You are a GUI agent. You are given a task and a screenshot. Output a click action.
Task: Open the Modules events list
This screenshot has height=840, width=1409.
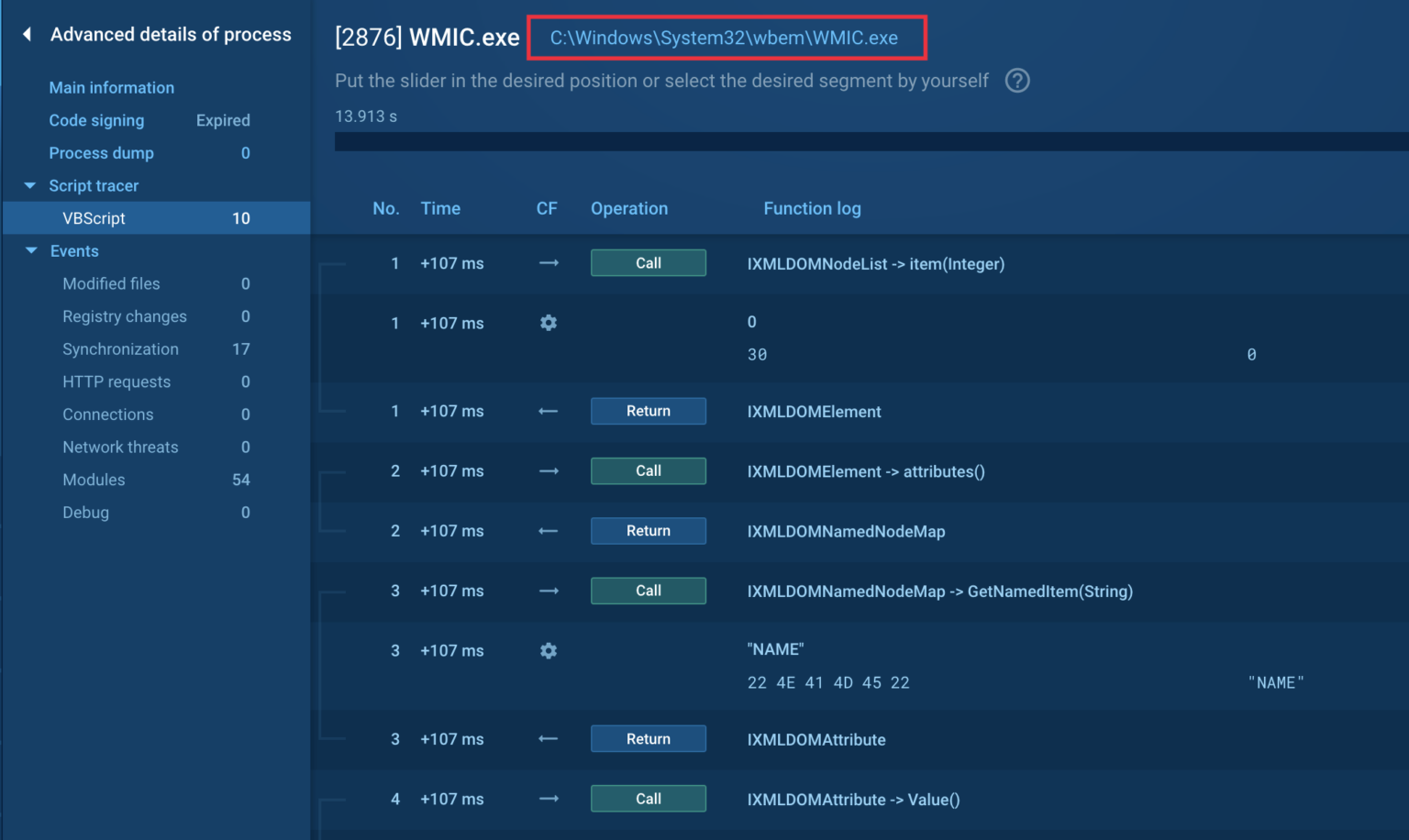click(x=94, y=480)
